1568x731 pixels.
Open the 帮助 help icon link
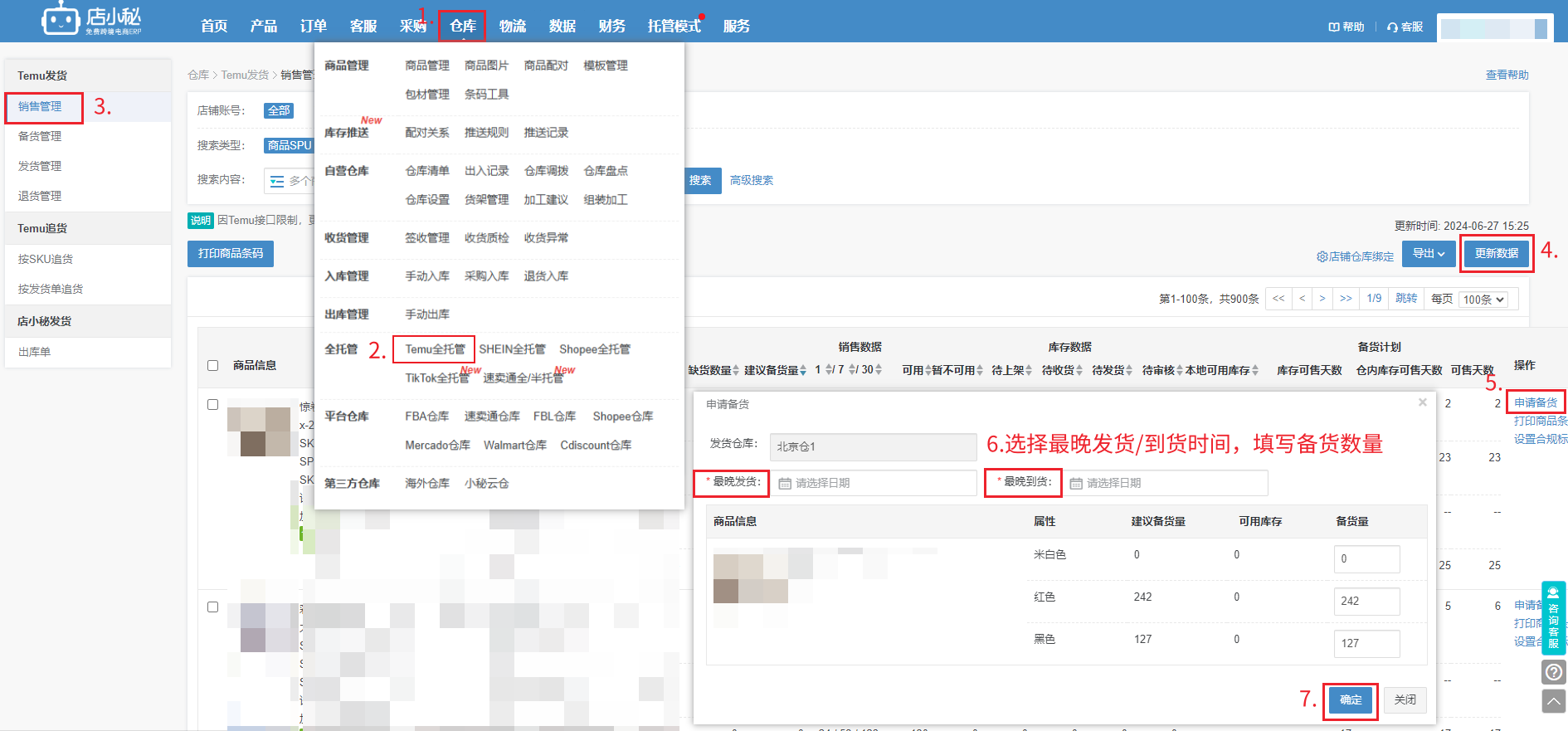pyautogui.click(x=1346, y=27)
